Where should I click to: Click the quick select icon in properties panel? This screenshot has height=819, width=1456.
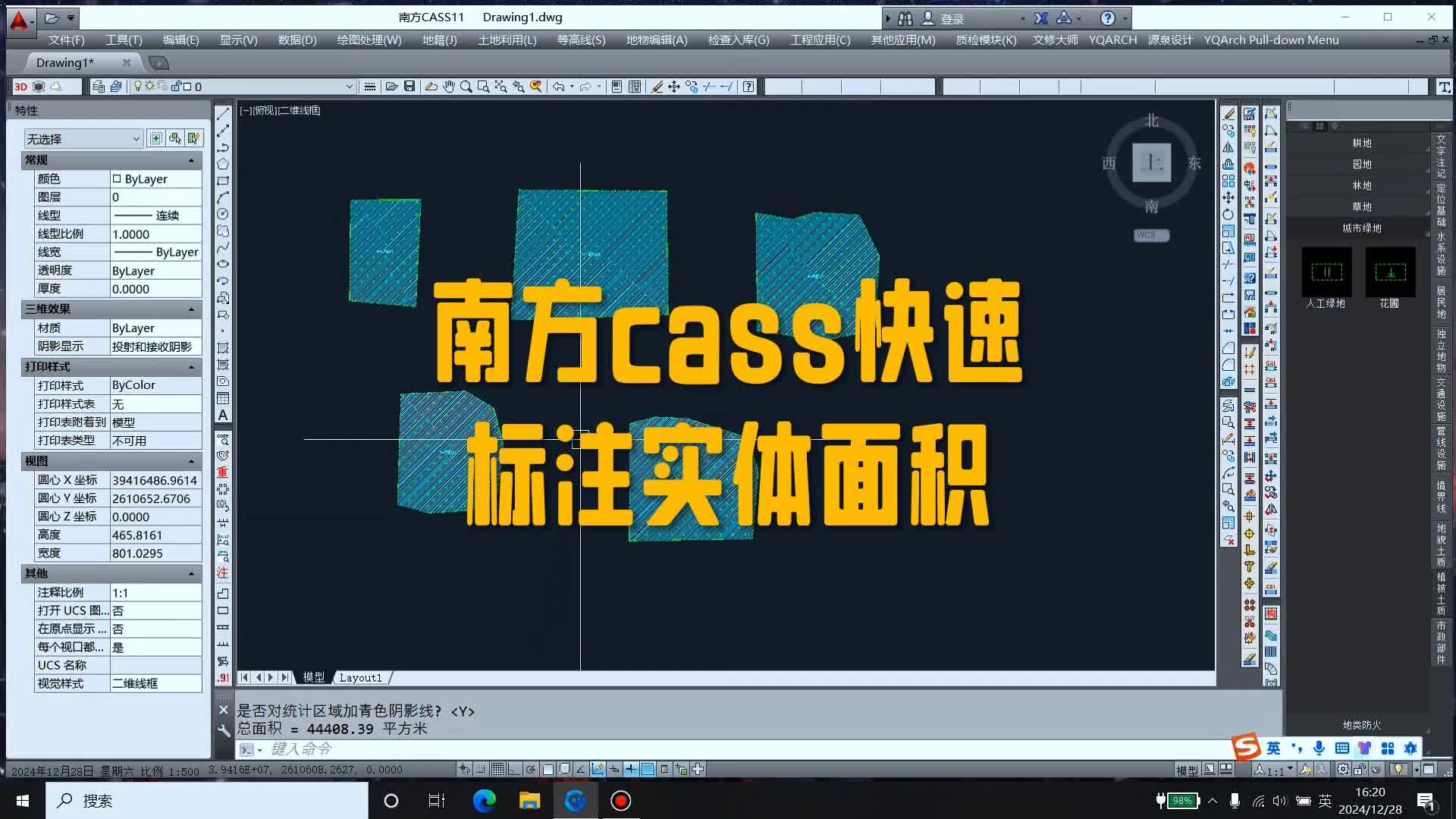tap(194, 138)
